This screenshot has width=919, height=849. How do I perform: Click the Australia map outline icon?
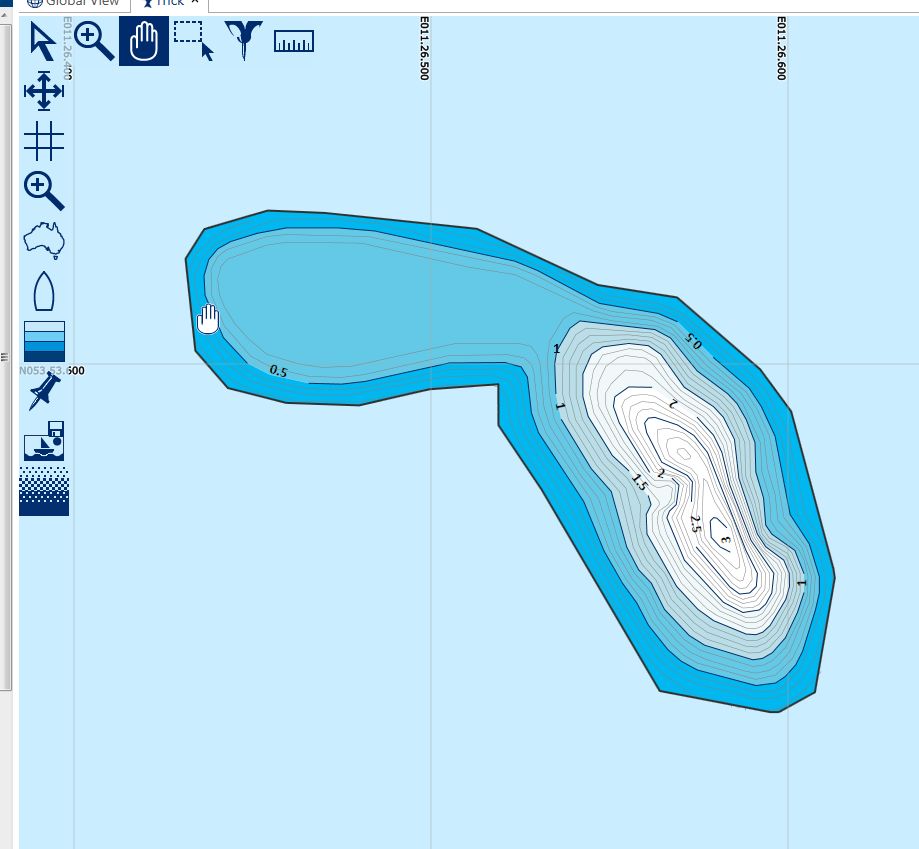point(44,240)
